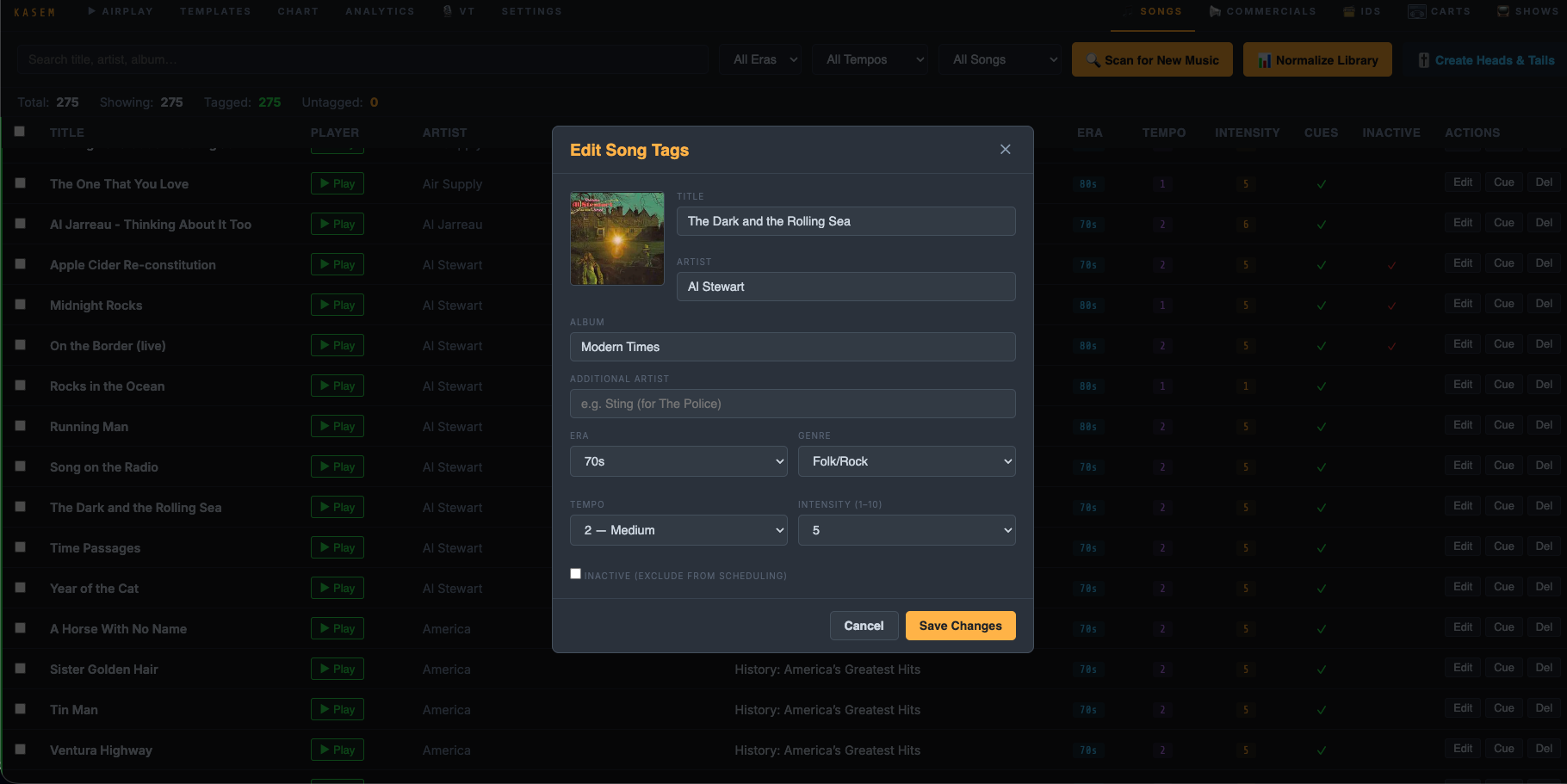Click the inactive checkmark for Midnight Rocks
The image size is (1567, 784).
[x=1391, y=306]
